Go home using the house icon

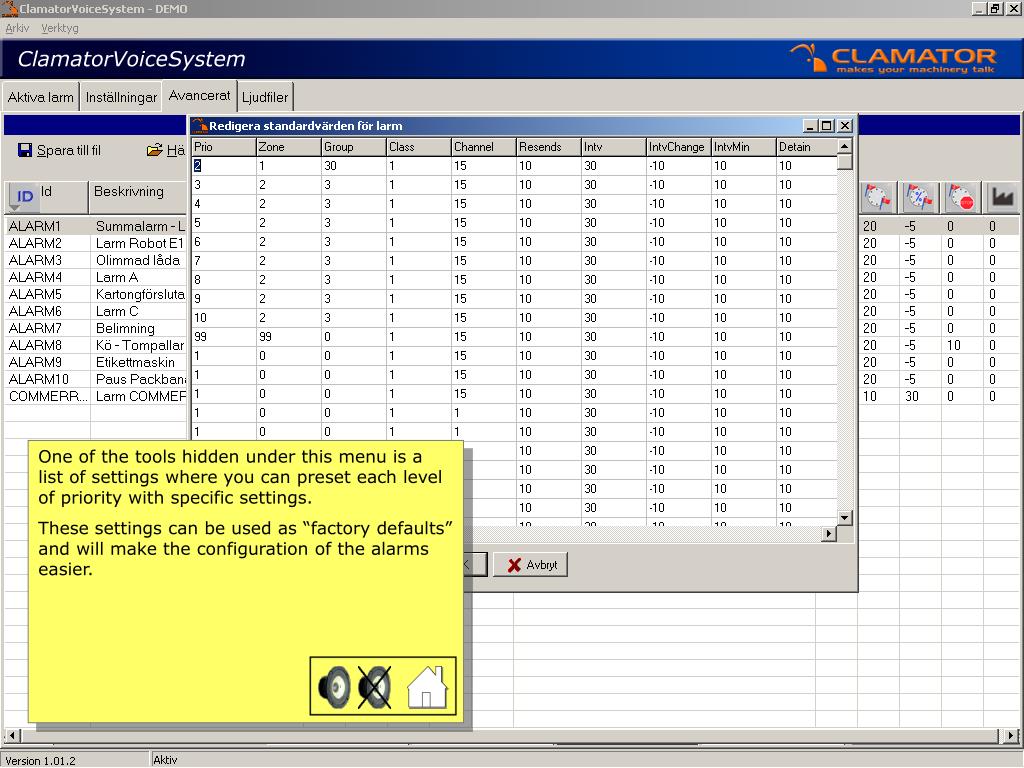[x=427, y=686]
